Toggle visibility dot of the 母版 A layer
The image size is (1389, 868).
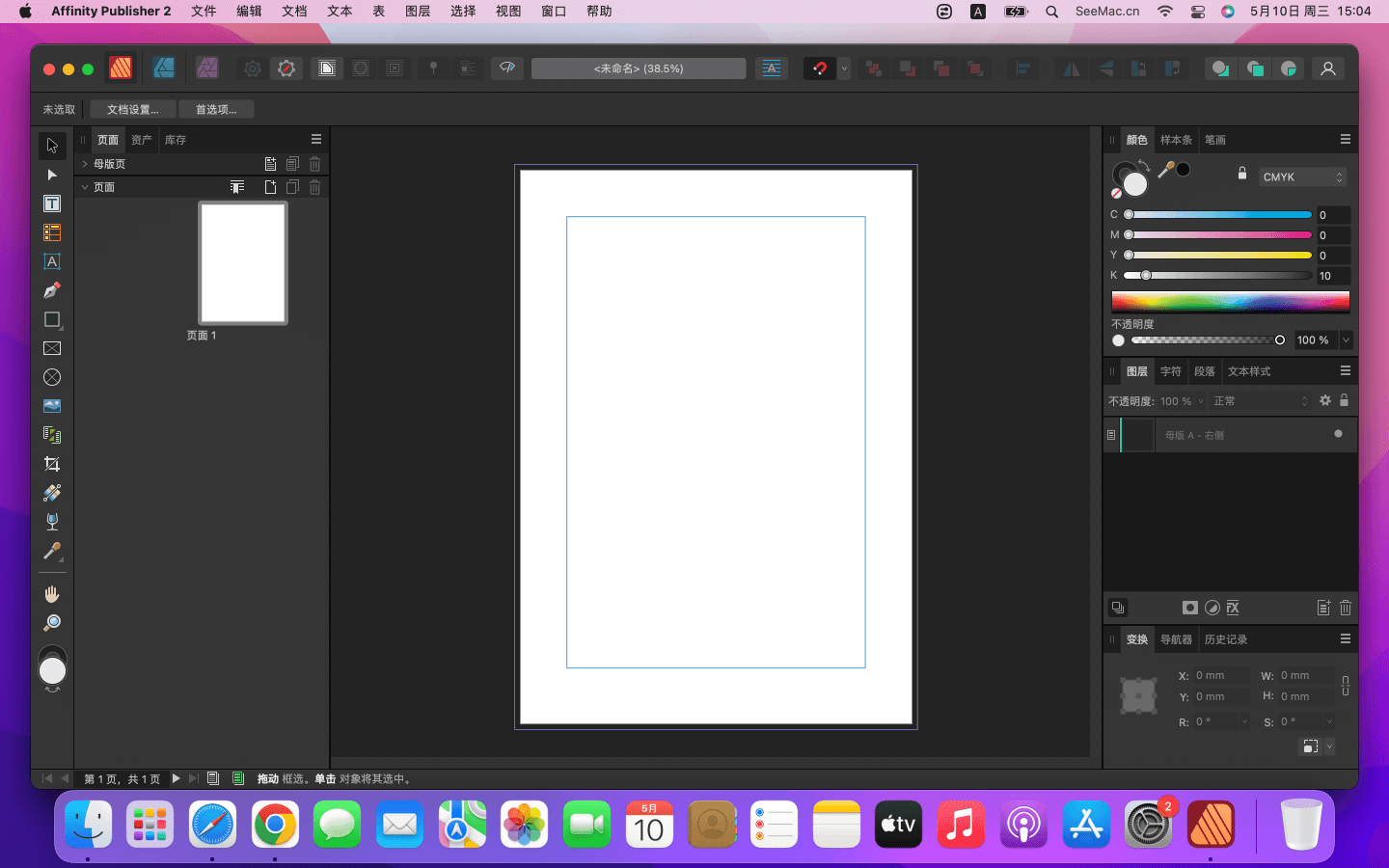pos(1338,434)
